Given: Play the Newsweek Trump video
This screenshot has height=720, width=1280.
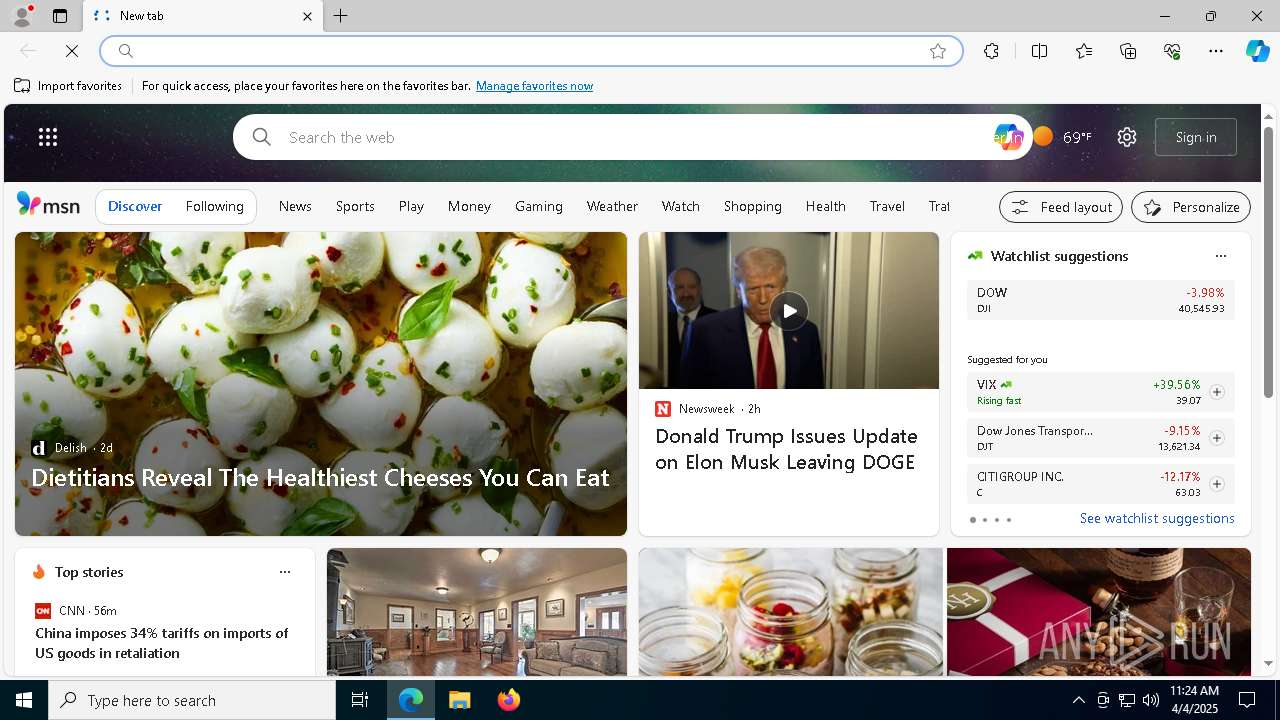Looking at the screenshot, I should (x=789, y=311).
